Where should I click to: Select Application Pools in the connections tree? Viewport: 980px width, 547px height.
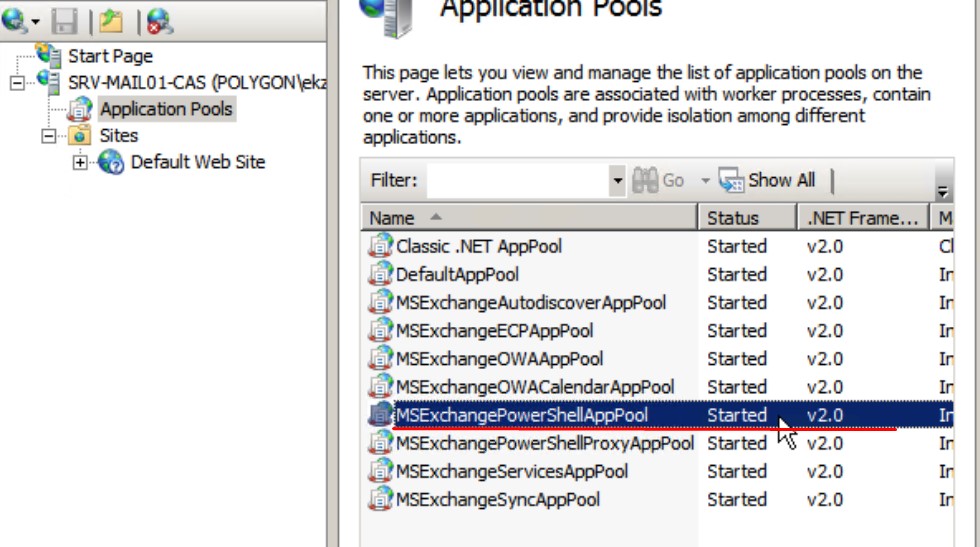coord(165,109)
